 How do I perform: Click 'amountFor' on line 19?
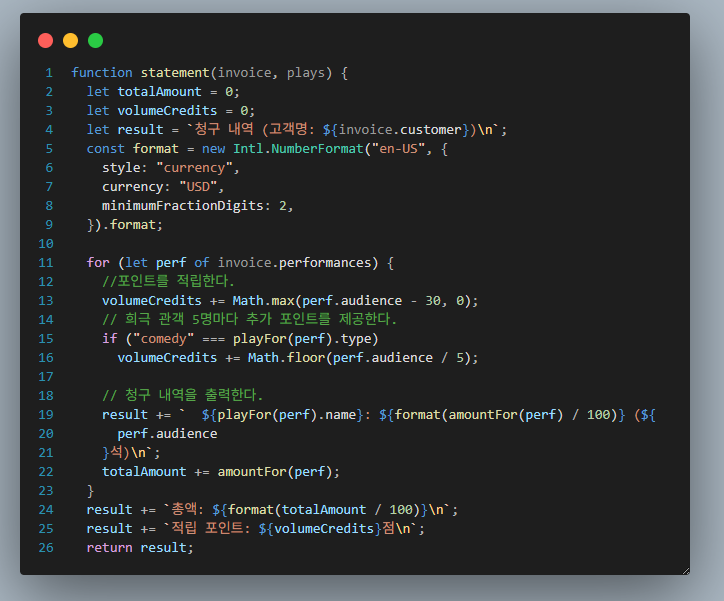click(x=483, y=415)
